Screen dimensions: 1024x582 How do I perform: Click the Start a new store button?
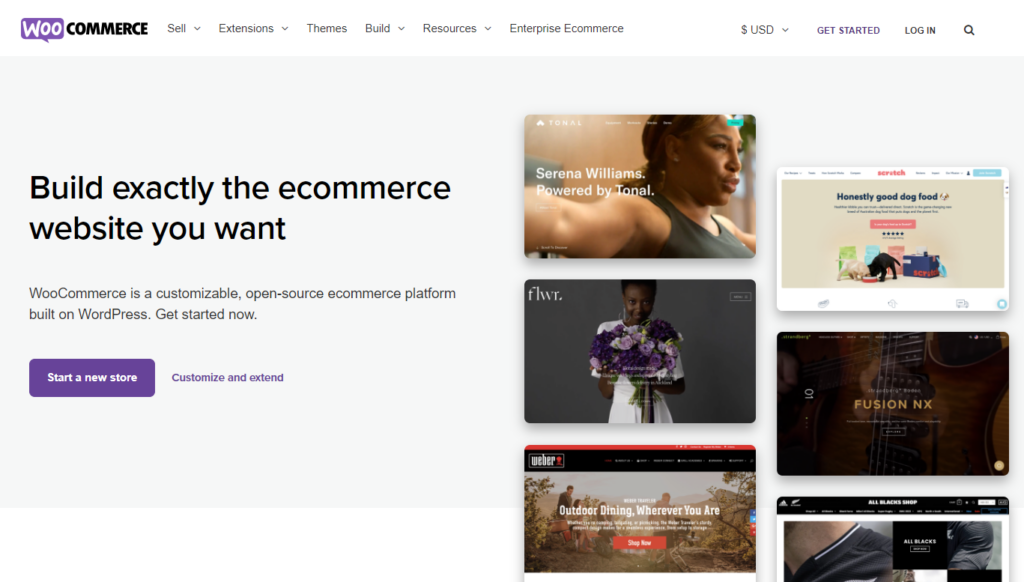92,378
